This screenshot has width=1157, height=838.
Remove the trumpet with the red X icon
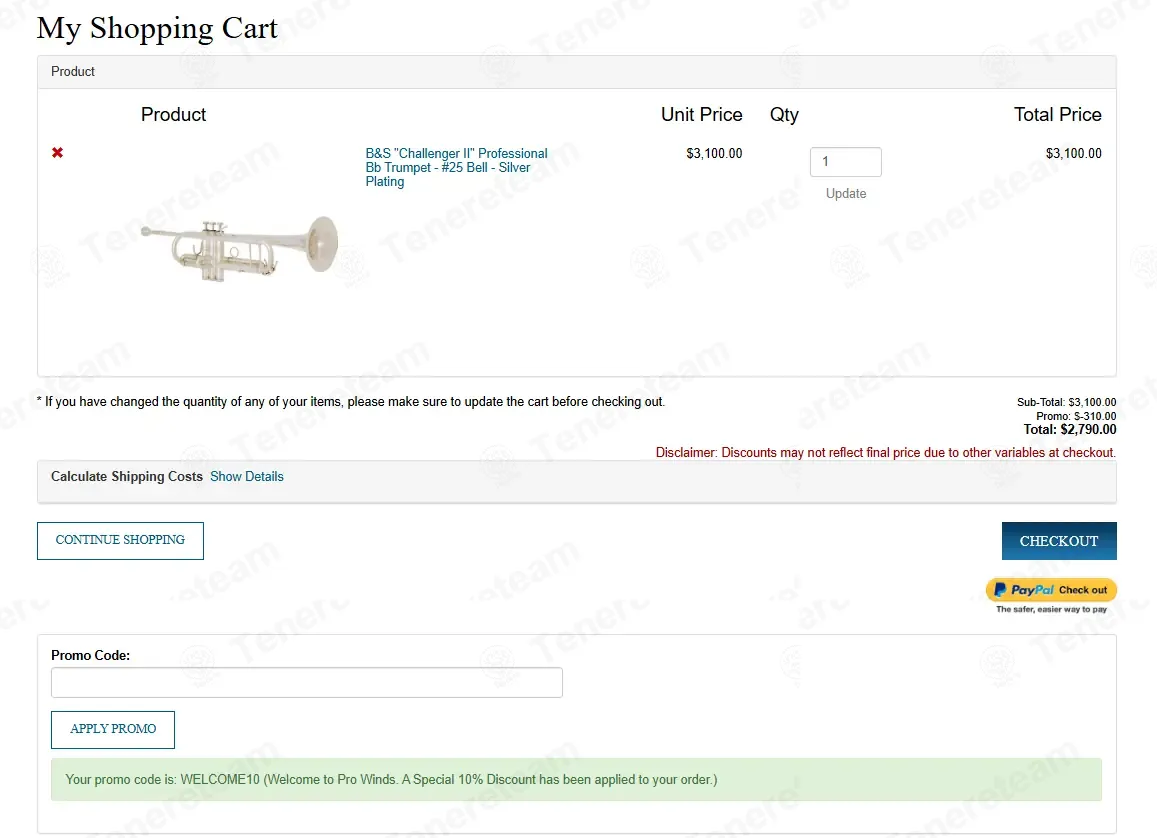click(58, 153)
